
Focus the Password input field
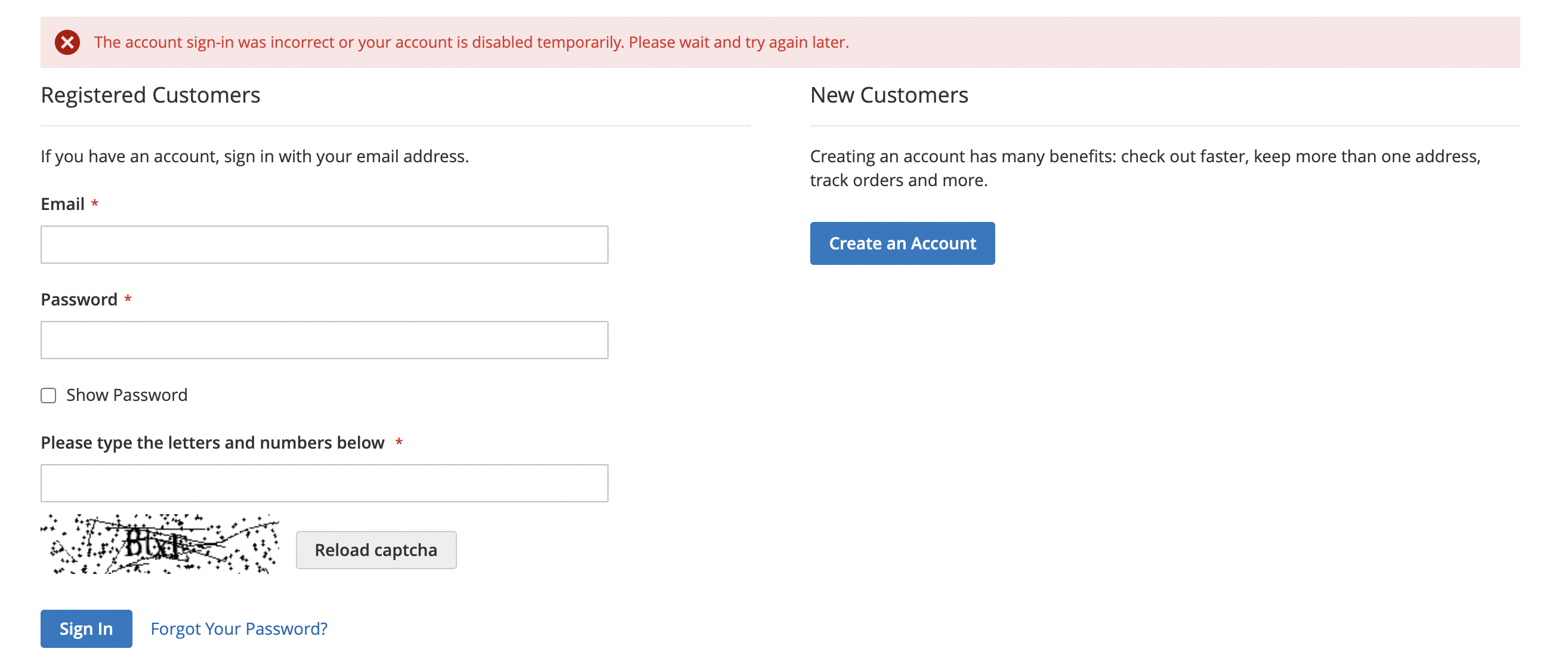click(324, 339)
